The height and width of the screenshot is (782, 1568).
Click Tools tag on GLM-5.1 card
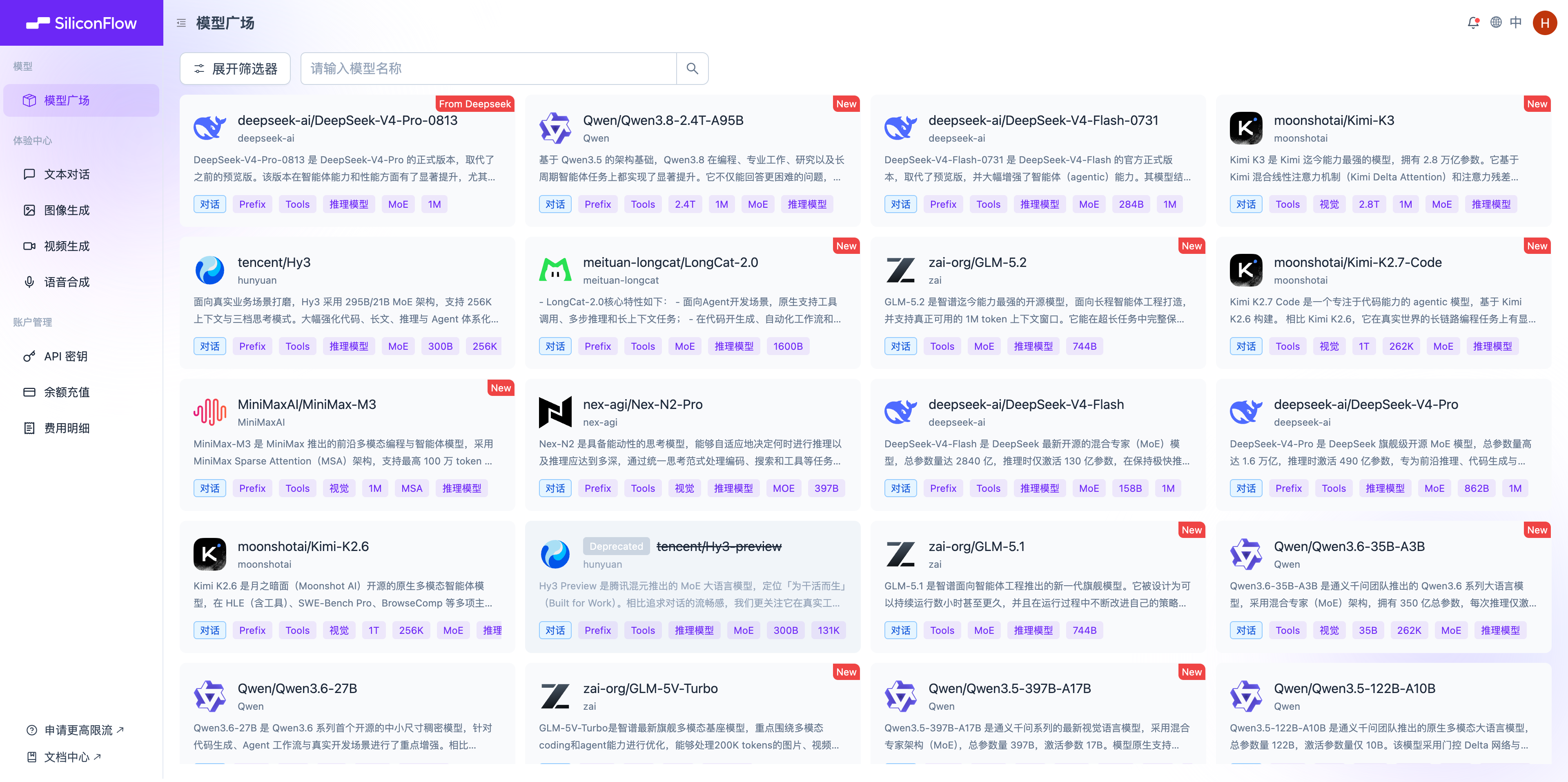coord(942,631)
